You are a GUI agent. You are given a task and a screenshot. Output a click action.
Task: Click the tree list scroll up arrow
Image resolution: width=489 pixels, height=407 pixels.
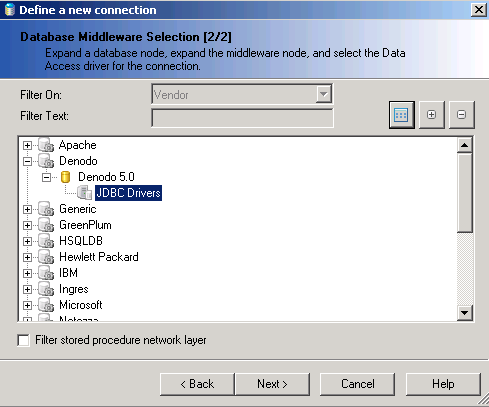465,145
